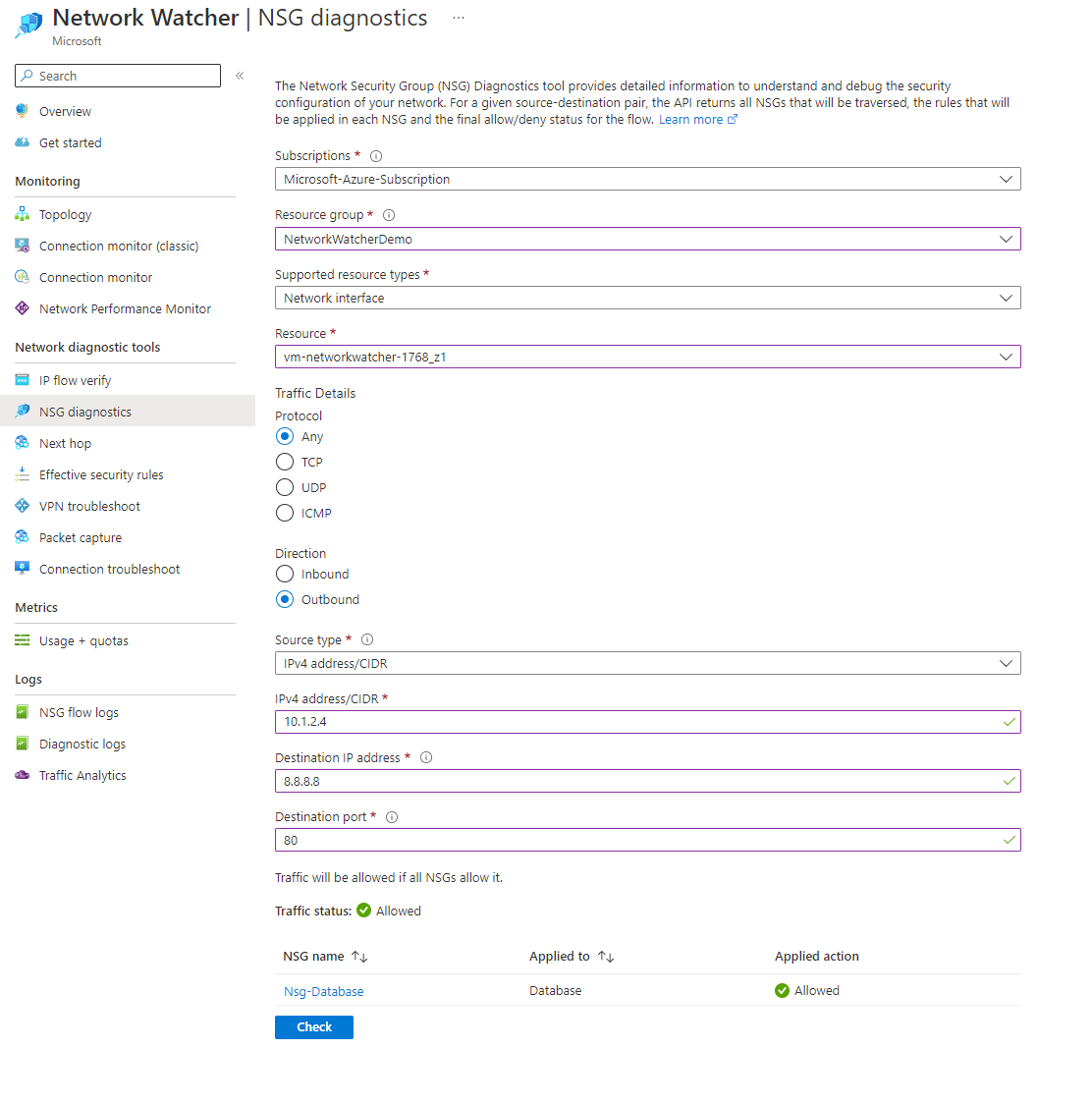Click the Connection monitor (classic) icon
The height and width of the screenshot is (1105, 1092).
click(23, 246)
